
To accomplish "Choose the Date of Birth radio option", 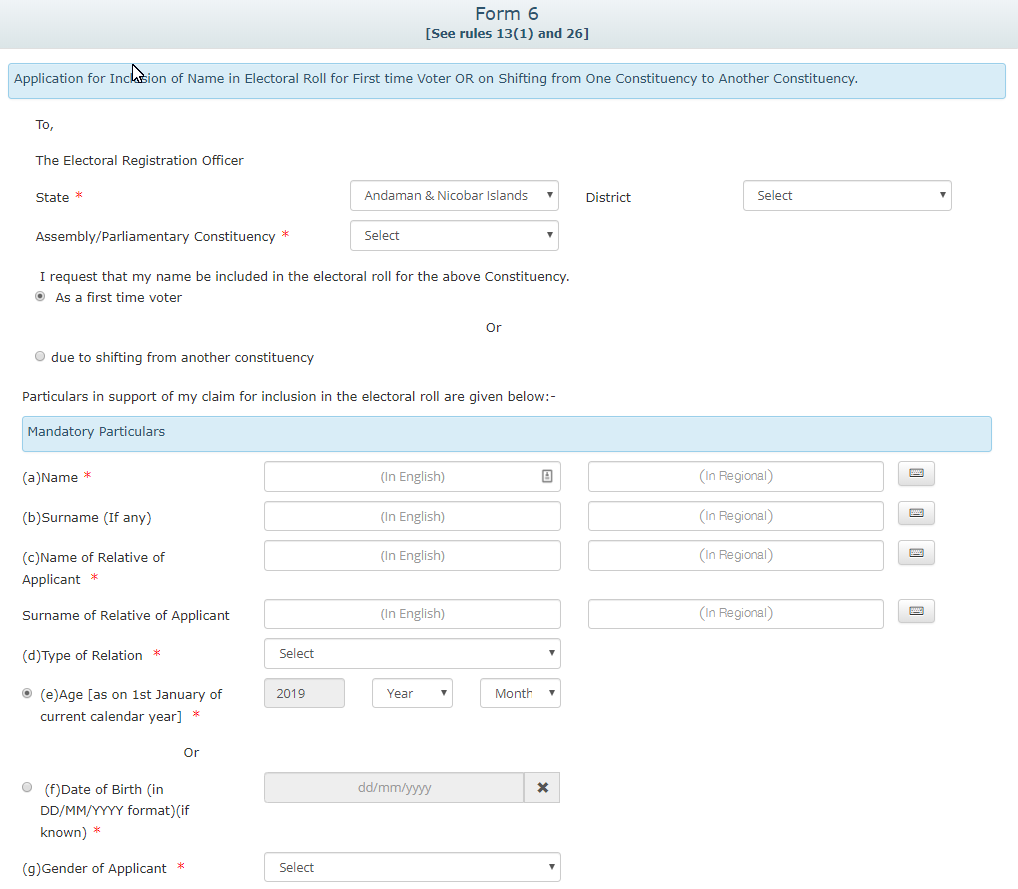I will pyautogui.click(x=27, y=787).
